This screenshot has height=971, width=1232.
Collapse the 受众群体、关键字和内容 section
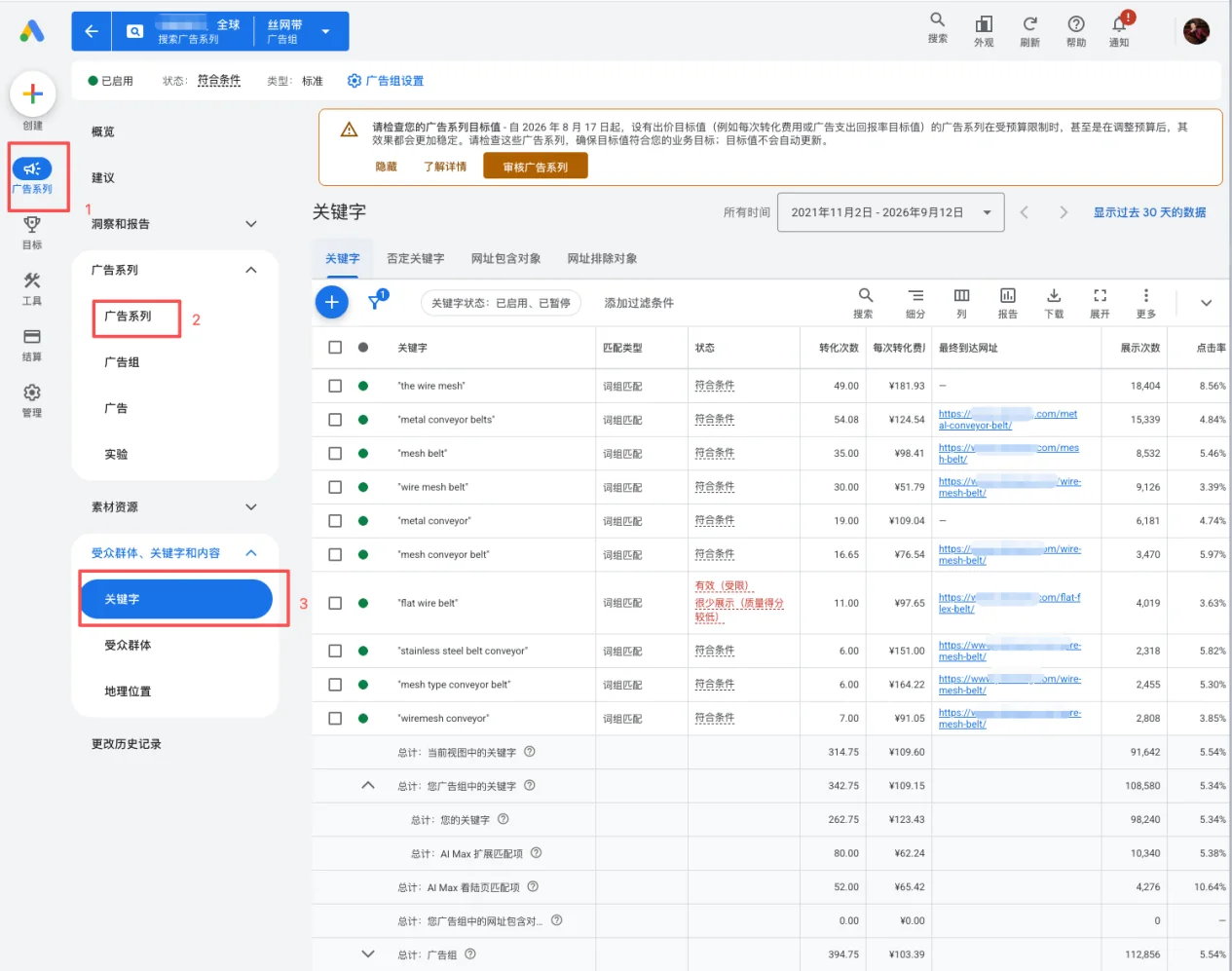coord(251,553)
